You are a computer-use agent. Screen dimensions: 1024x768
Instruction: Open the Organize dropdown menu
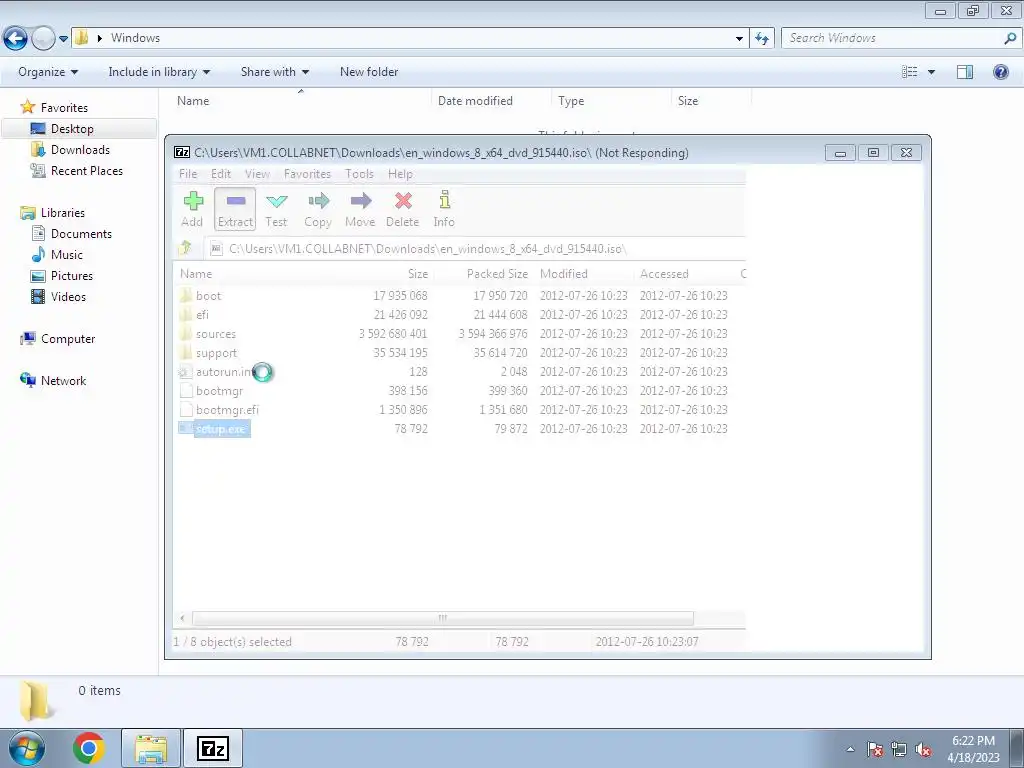tap(48, 72)
